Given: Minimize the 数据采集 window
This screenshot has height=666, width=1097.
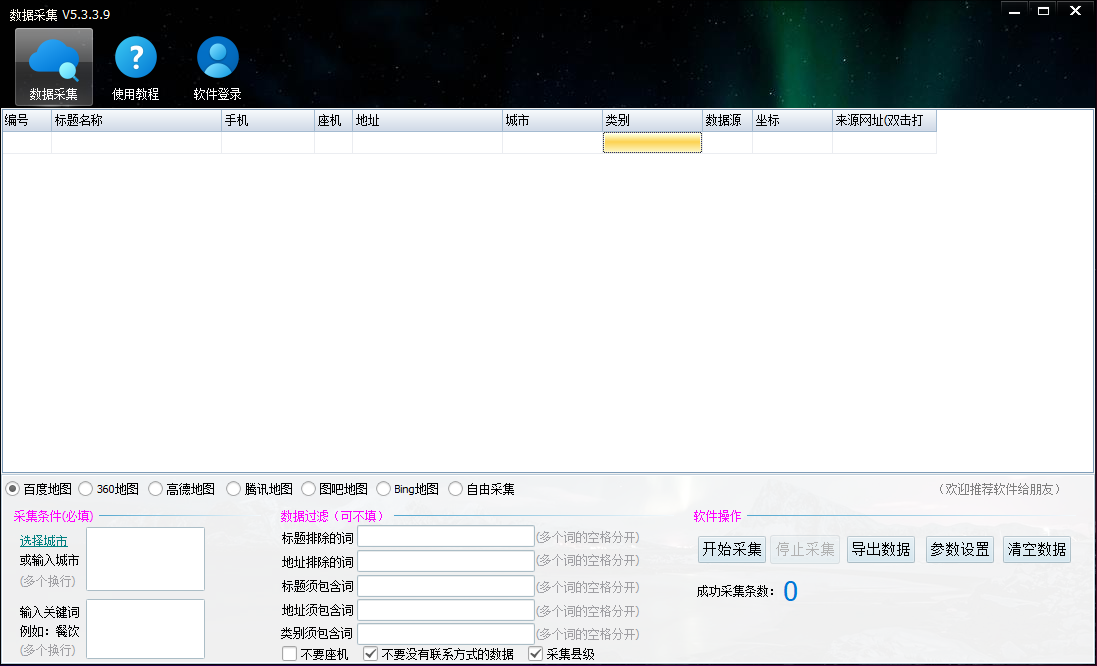Looking at the screenshot, I should pyautogui.click(x=1015, y=10).
